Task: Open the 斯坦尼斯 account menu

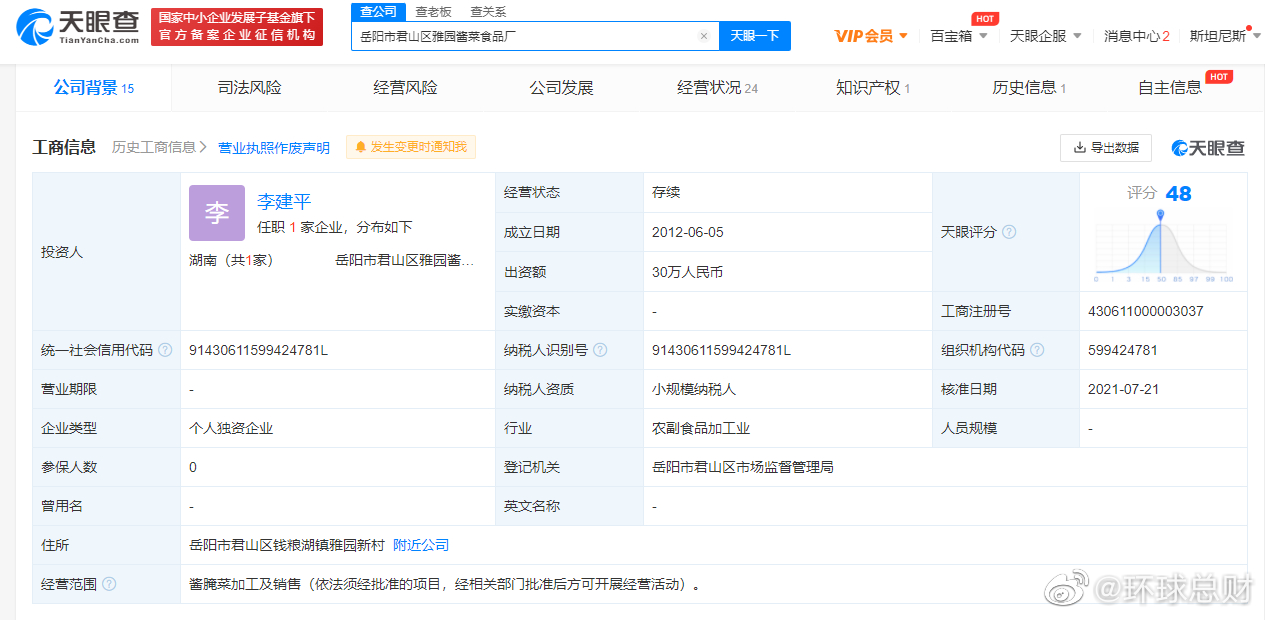Action: pyautogui.click(x=1225, y=36)
